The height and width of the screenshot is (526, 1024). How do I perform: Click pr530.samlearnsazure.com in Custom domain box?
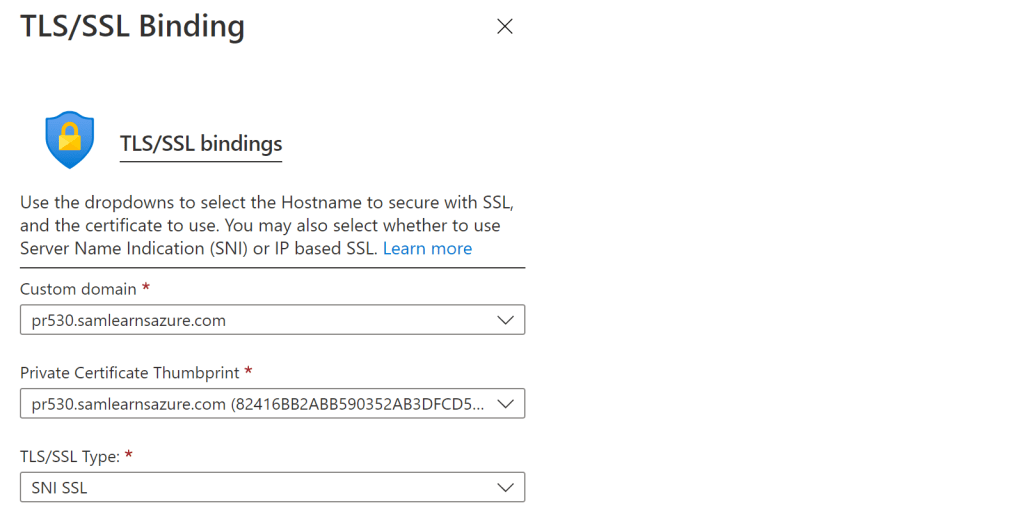(128, 320)
